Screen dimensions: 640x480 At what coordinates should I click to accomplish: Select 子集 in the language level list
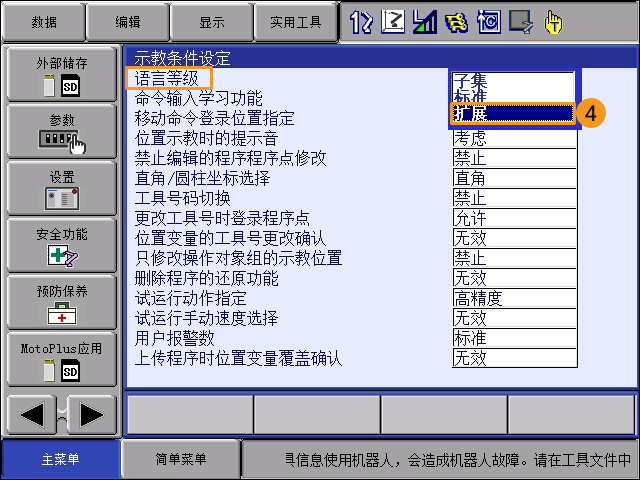[x=513, y=80]
